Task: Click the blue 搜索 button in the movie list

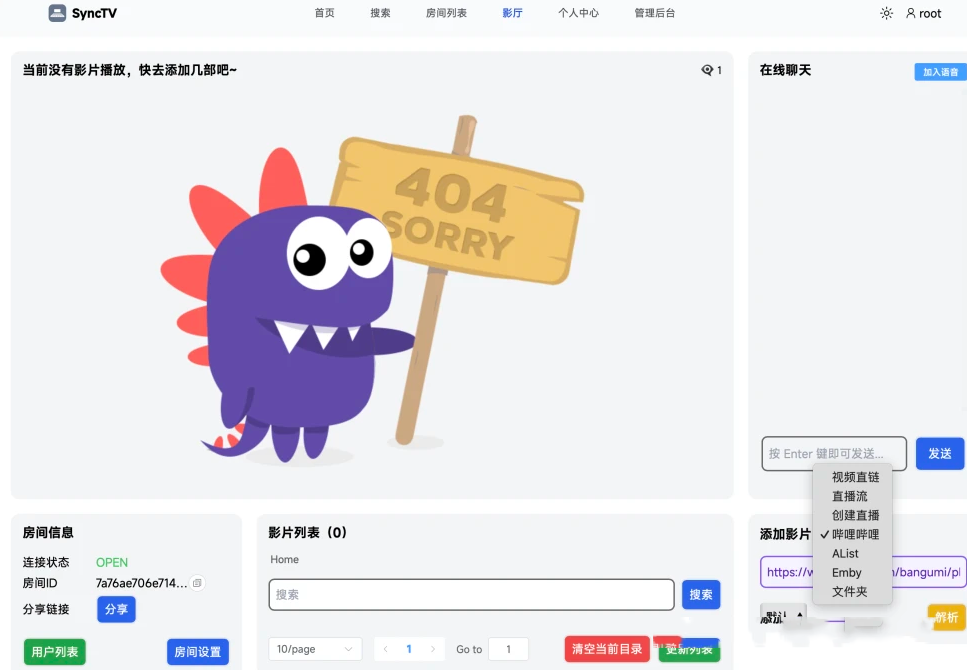Action: (x=701, y=594)
